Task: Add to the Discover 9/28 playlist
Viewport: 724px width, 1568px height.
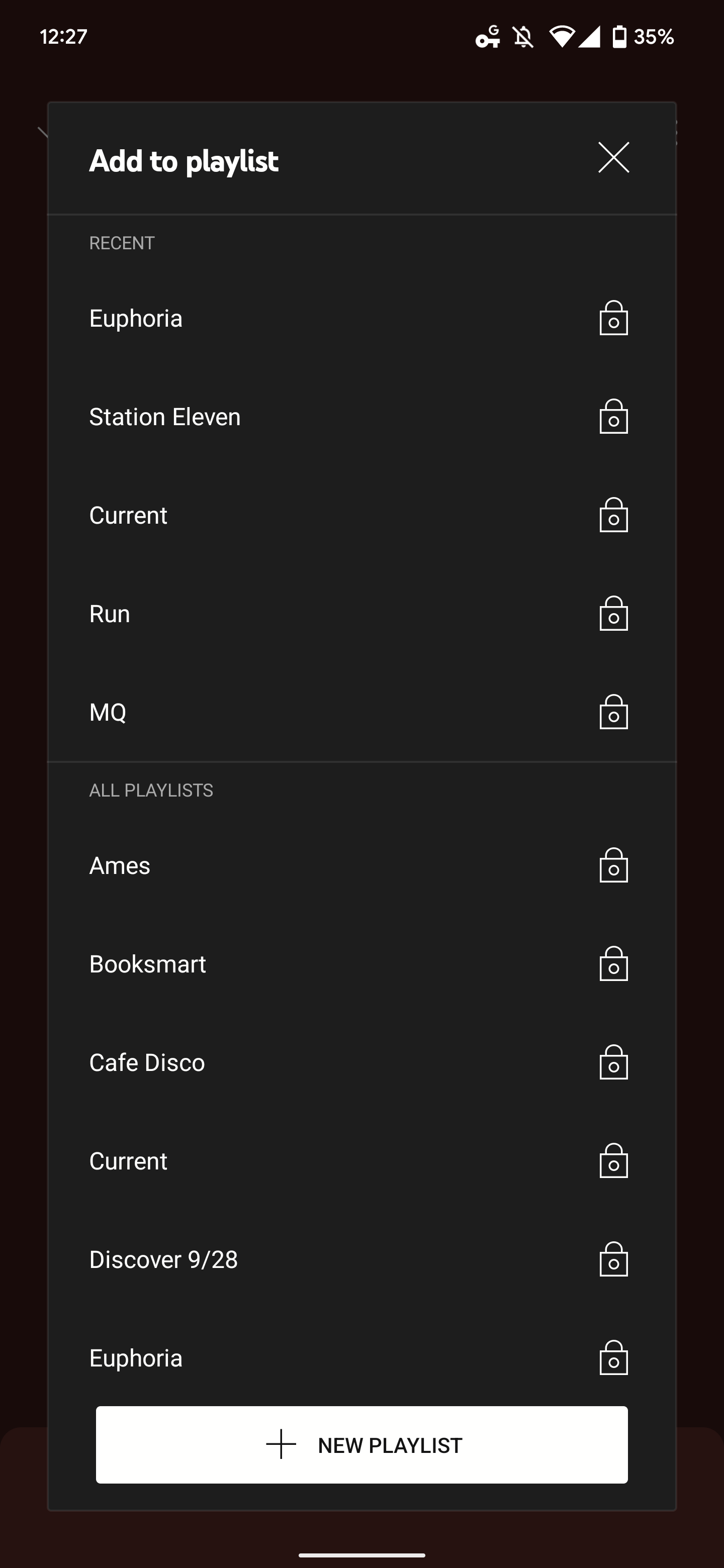Action: click(164, 1259)
